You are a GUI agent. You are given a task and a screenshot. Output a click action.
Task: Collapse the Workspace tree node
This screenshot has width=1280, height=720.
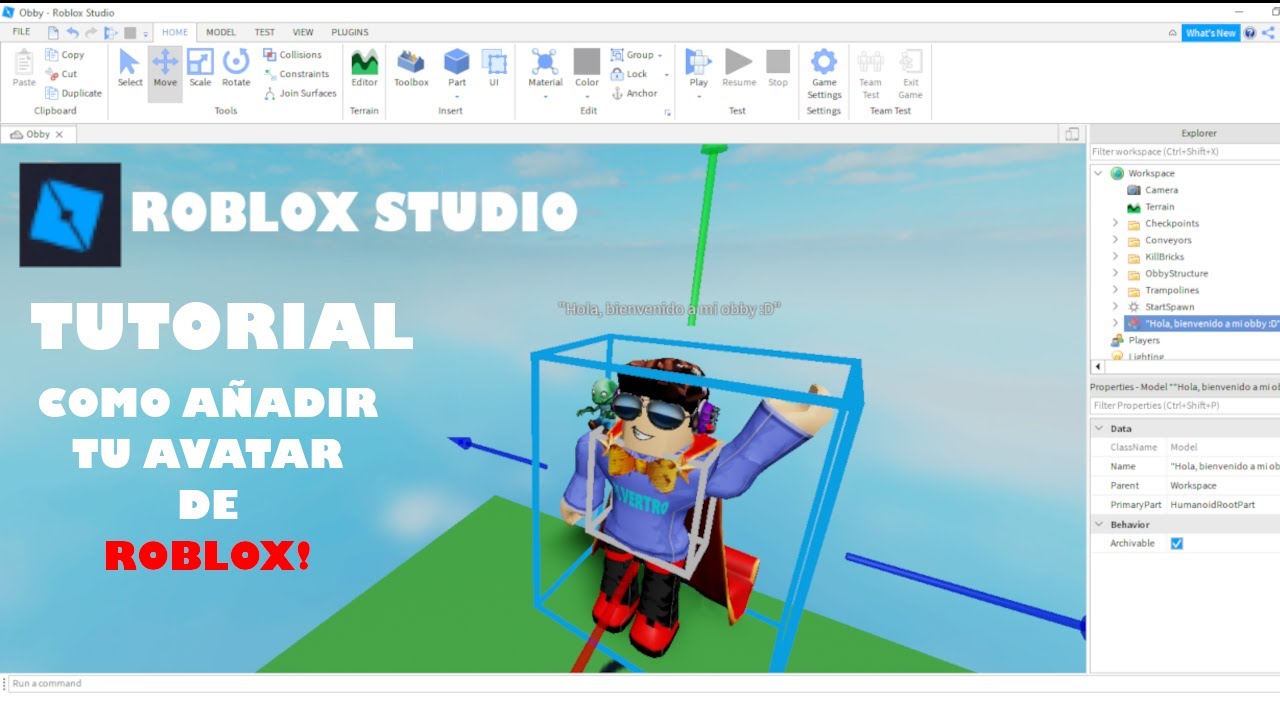(x=1099, y=173)
